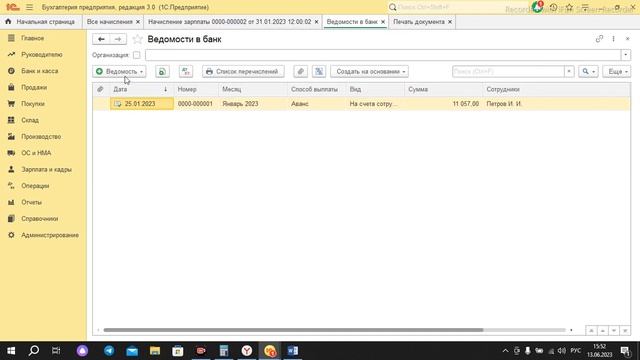The height and width of the screenshot is (360, 640).
Task: Open the three-dot form options menu
Action: pyautogui.click(x=613, y=39)
